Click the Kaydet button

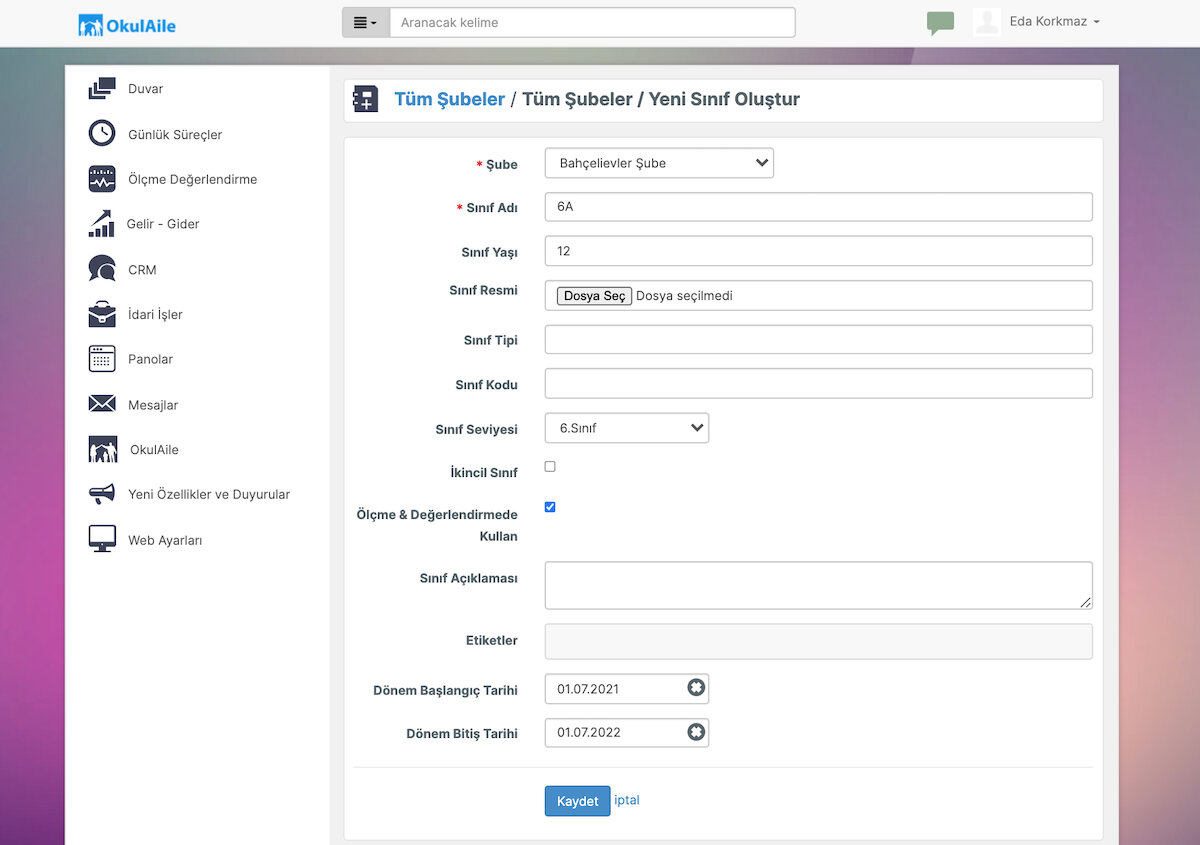[x=577, y=801]
